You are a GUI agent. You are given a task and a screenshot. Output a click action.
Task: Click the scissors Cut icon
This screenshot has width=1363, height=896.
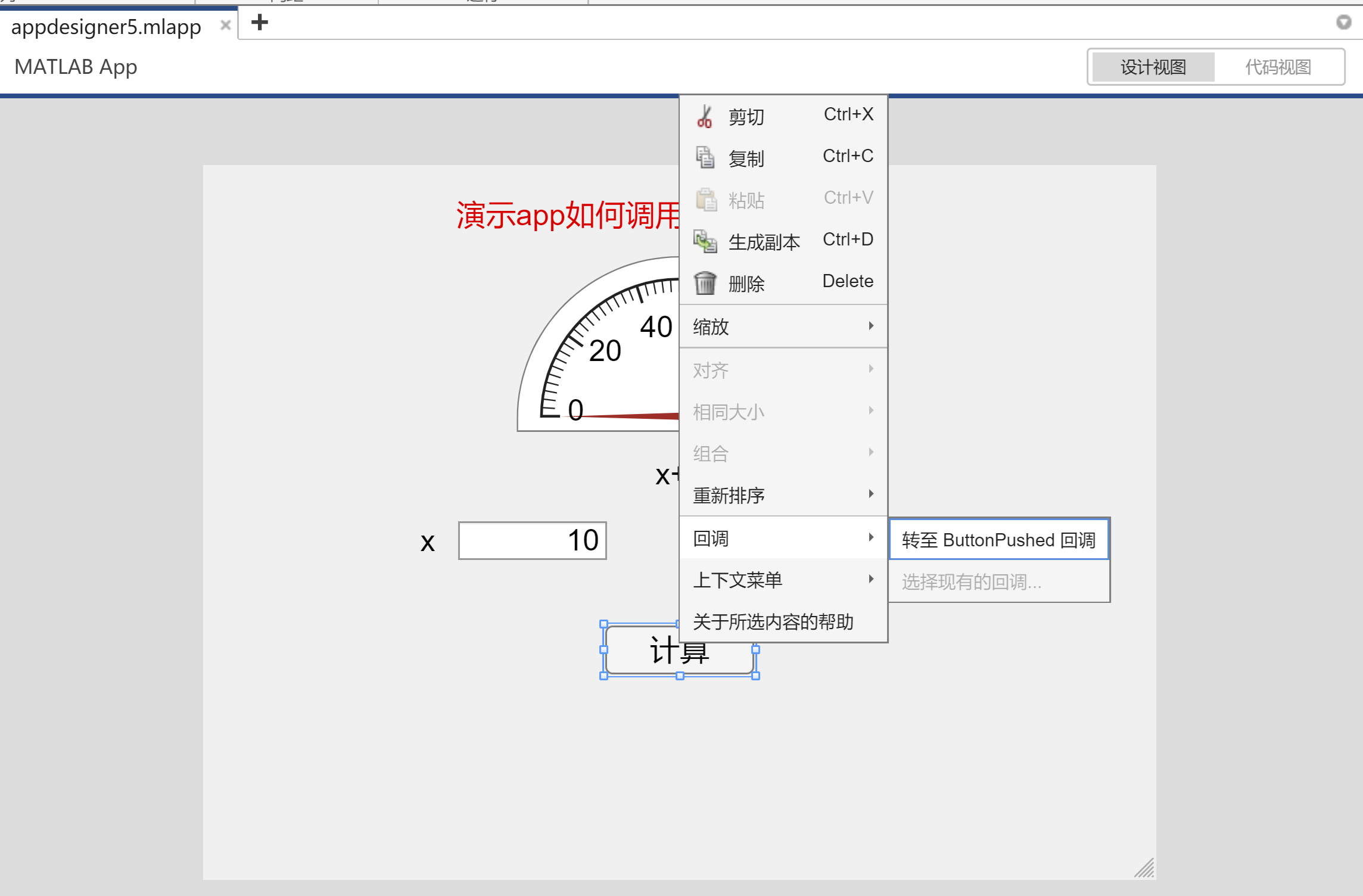pos(705,117)
